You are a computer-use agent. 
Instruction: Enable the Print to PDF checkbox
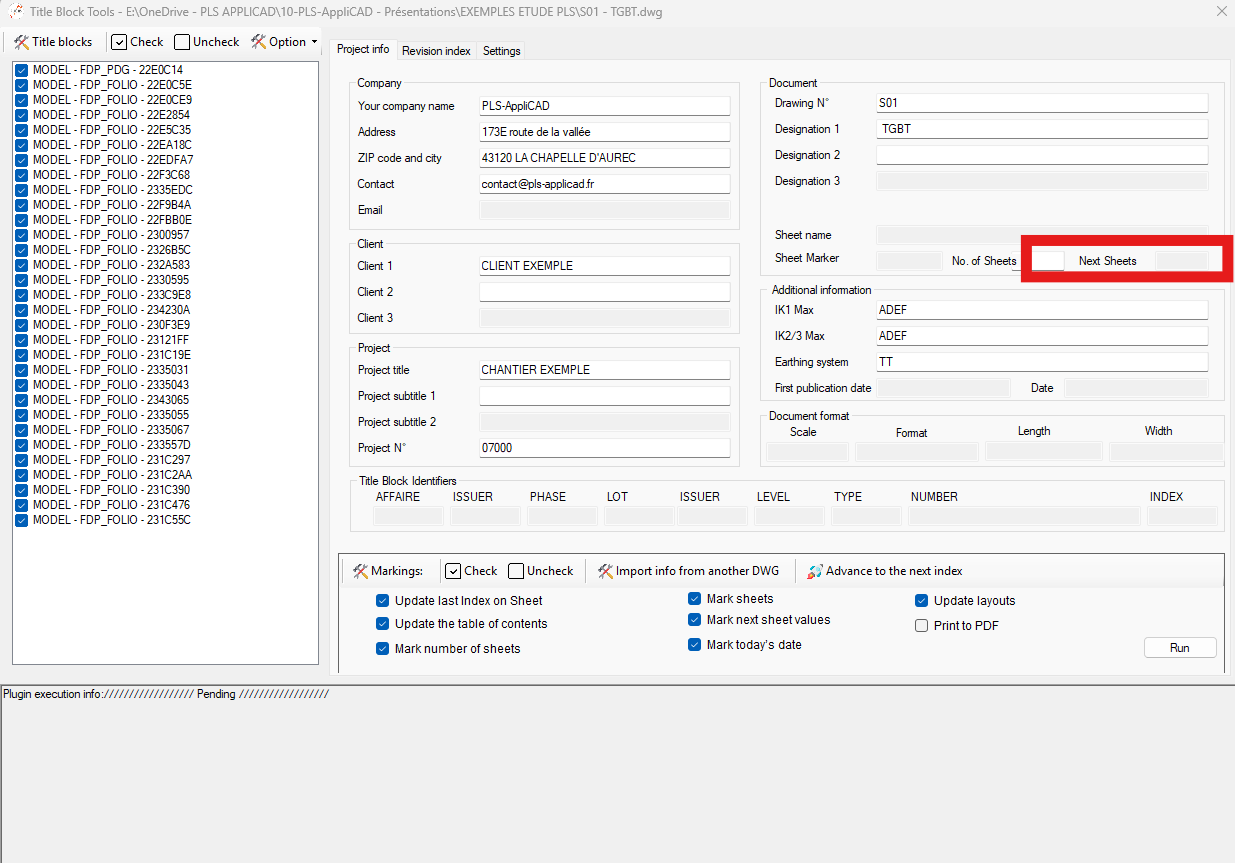922,626
